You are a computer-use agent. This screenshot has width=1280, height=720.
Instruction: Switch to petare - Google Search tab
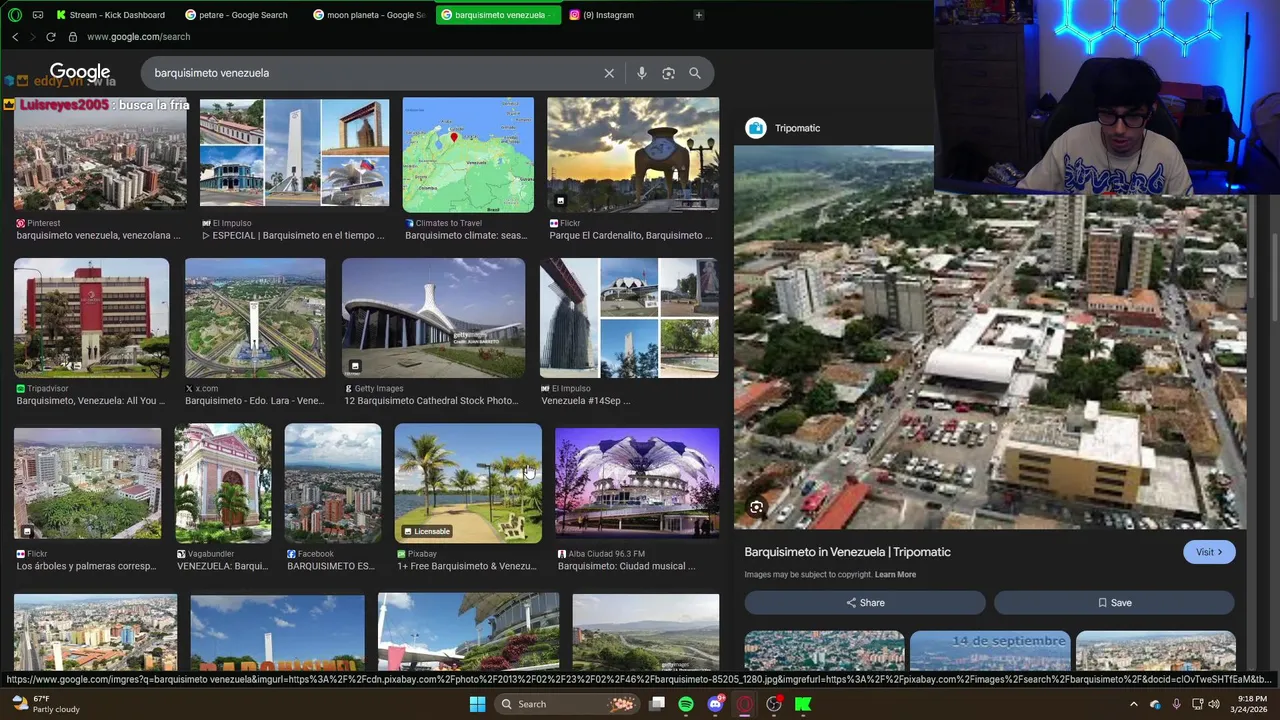click(x=238, y=15)
